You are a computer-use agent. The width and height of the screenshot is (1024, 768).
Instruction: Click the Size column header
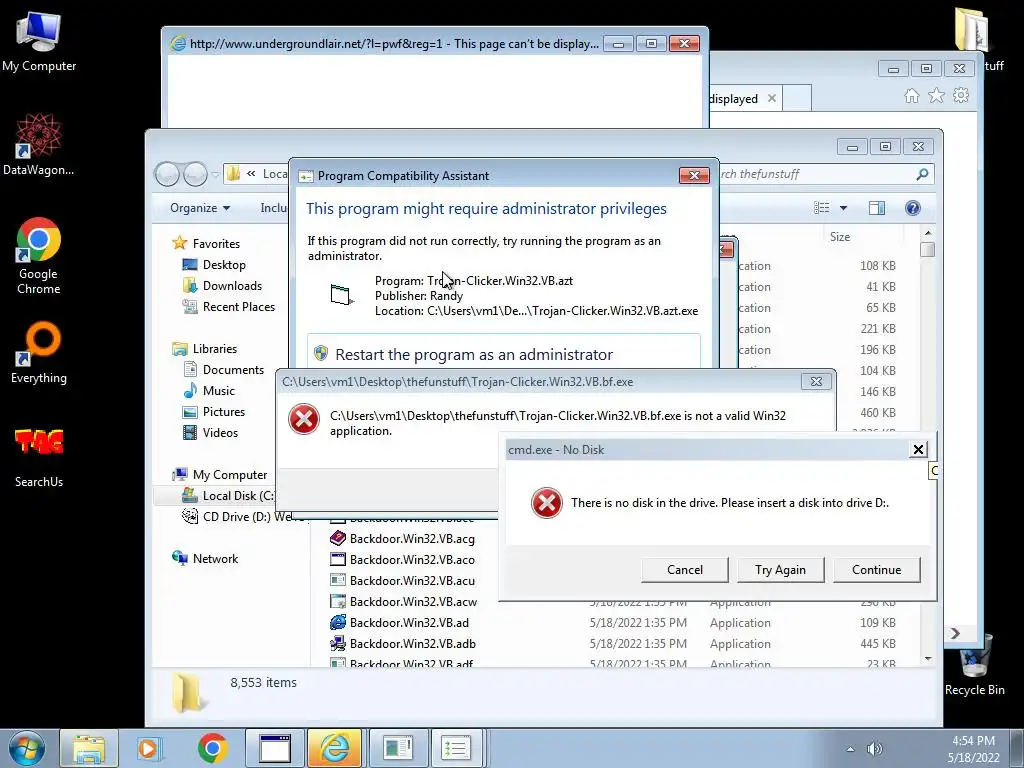point(839,237)
